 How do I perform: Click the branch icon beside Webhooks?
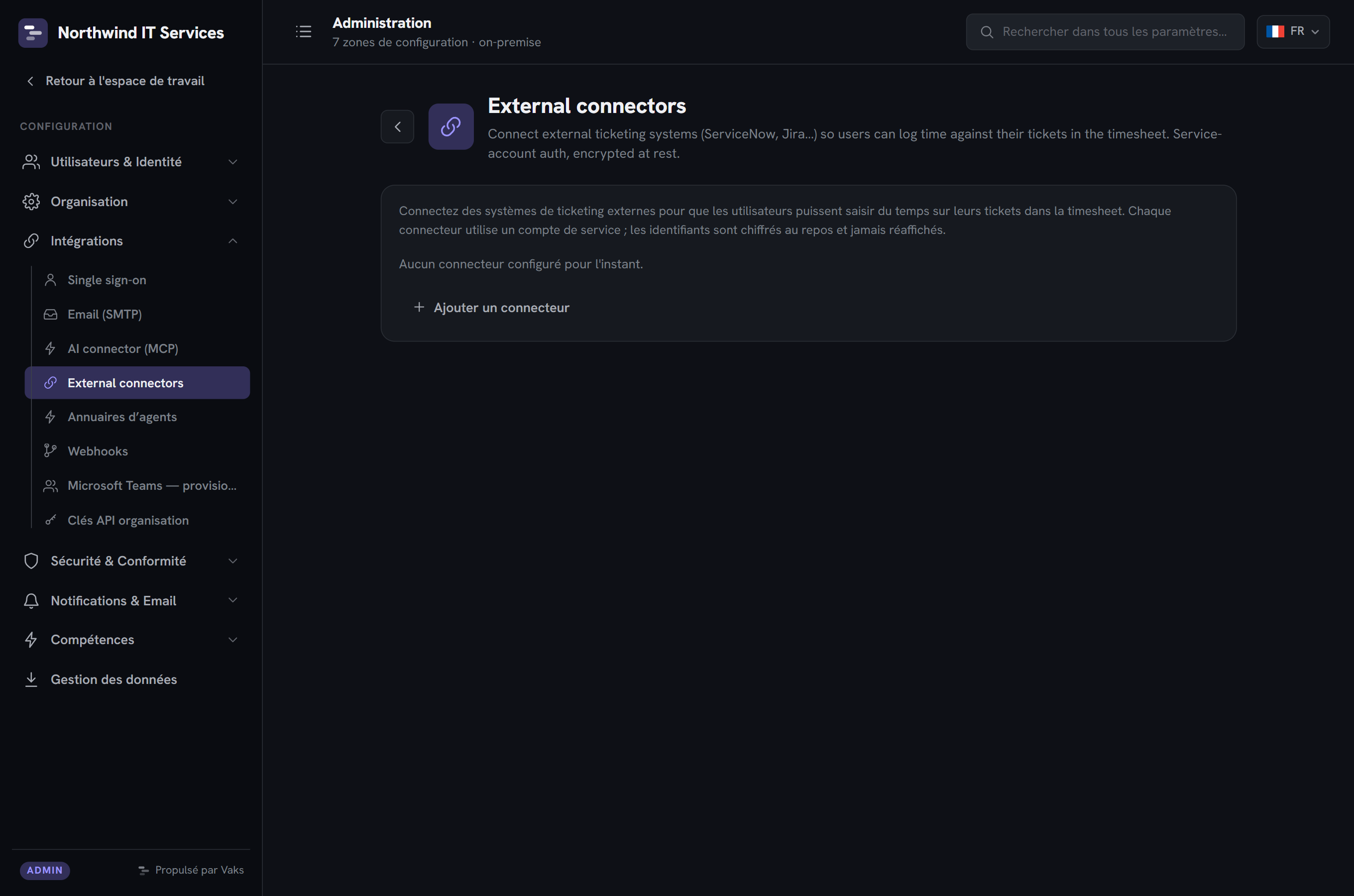click(x=50, y=451)
